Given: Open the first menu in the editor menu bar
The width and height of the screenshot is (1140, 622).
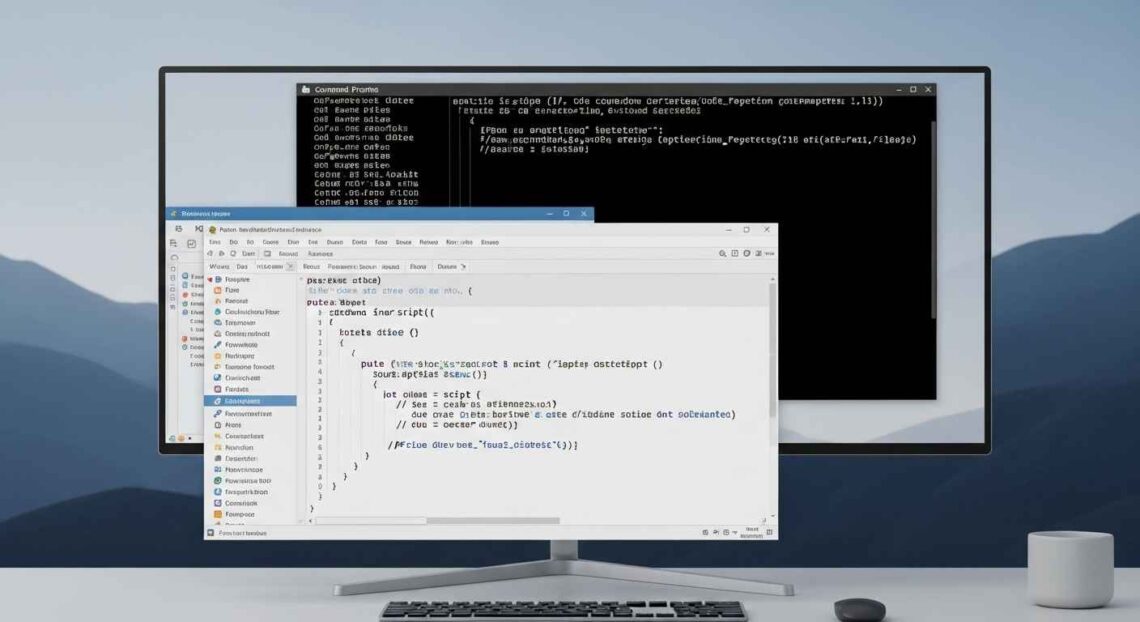Looking at the screenshot, I should [x=213, y=242].
